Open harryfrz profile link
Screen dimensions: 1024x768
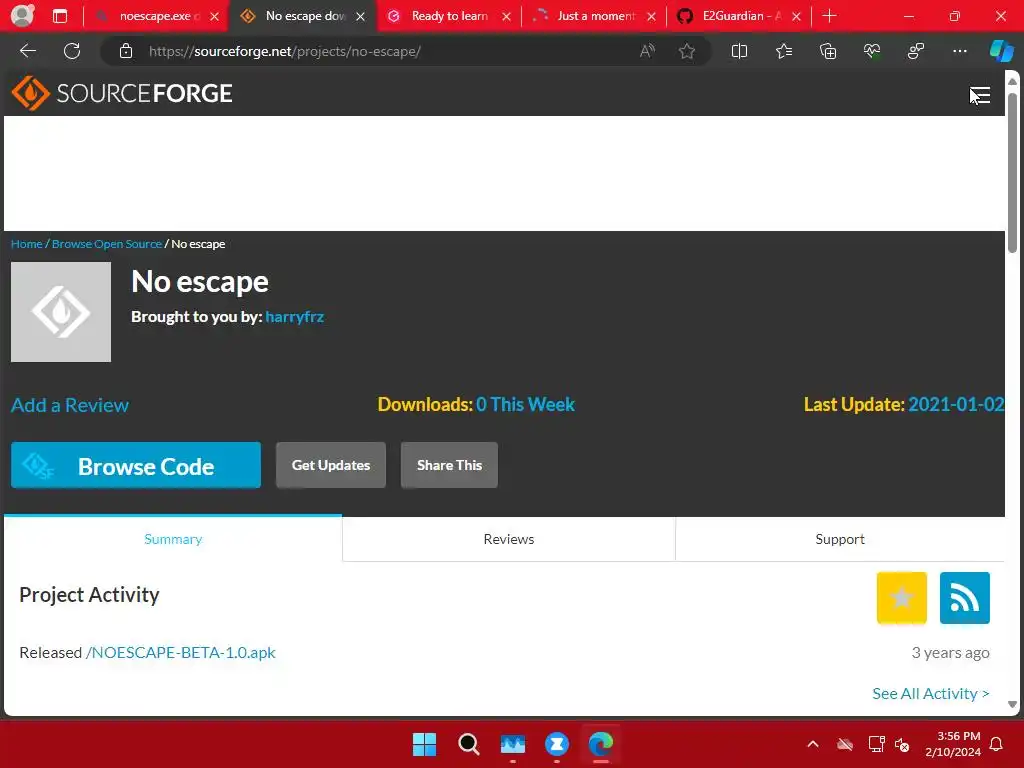295,317
